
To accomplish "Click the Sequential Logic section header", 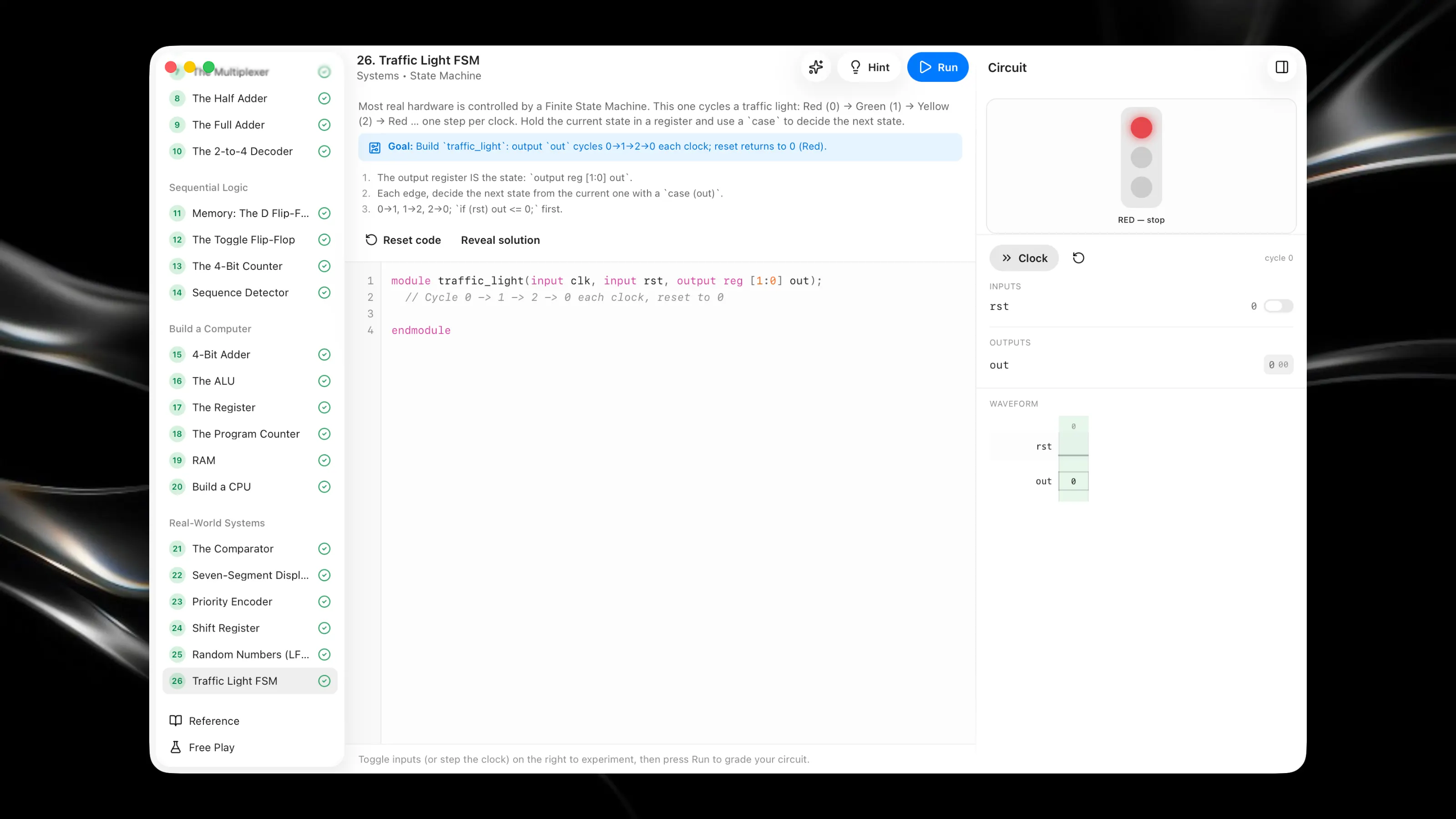I will [x=208, y=187].
